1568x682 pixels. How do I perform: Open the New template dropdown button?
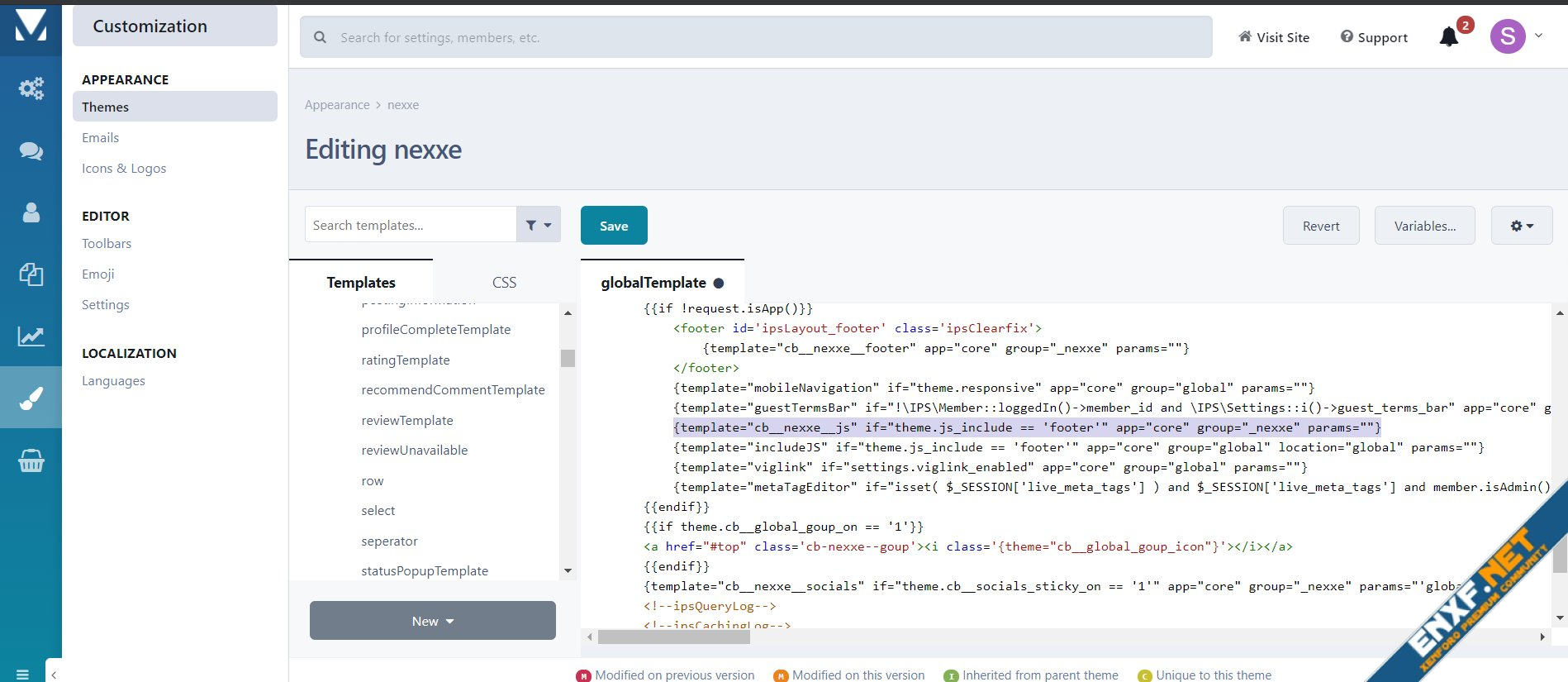pos(432,621)
